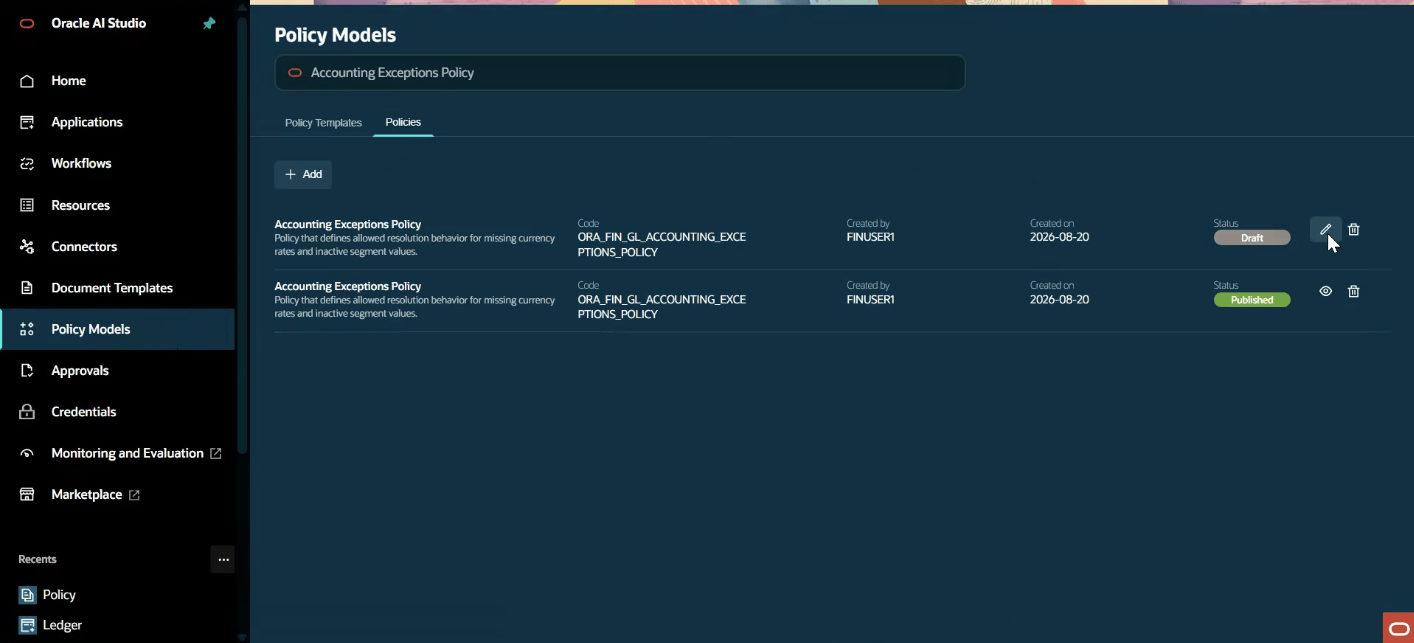The width and height of the screenshot is (1414, 643).
Task: Click the Workflows link icon
Action: tap(27, 163)
